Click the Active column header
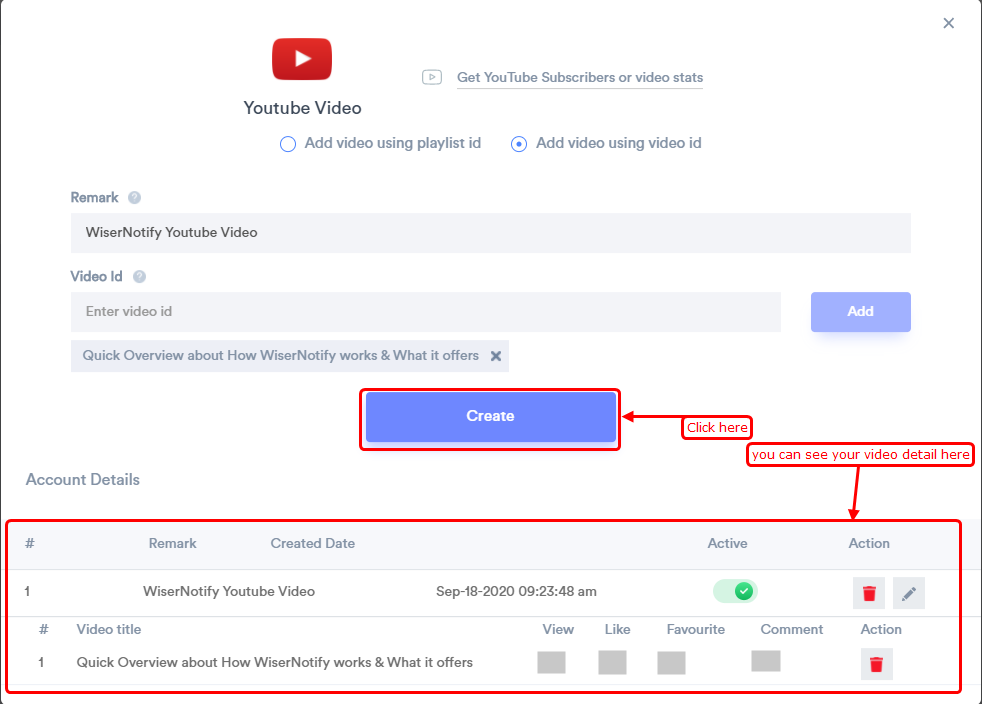 (x=727, y=543)
